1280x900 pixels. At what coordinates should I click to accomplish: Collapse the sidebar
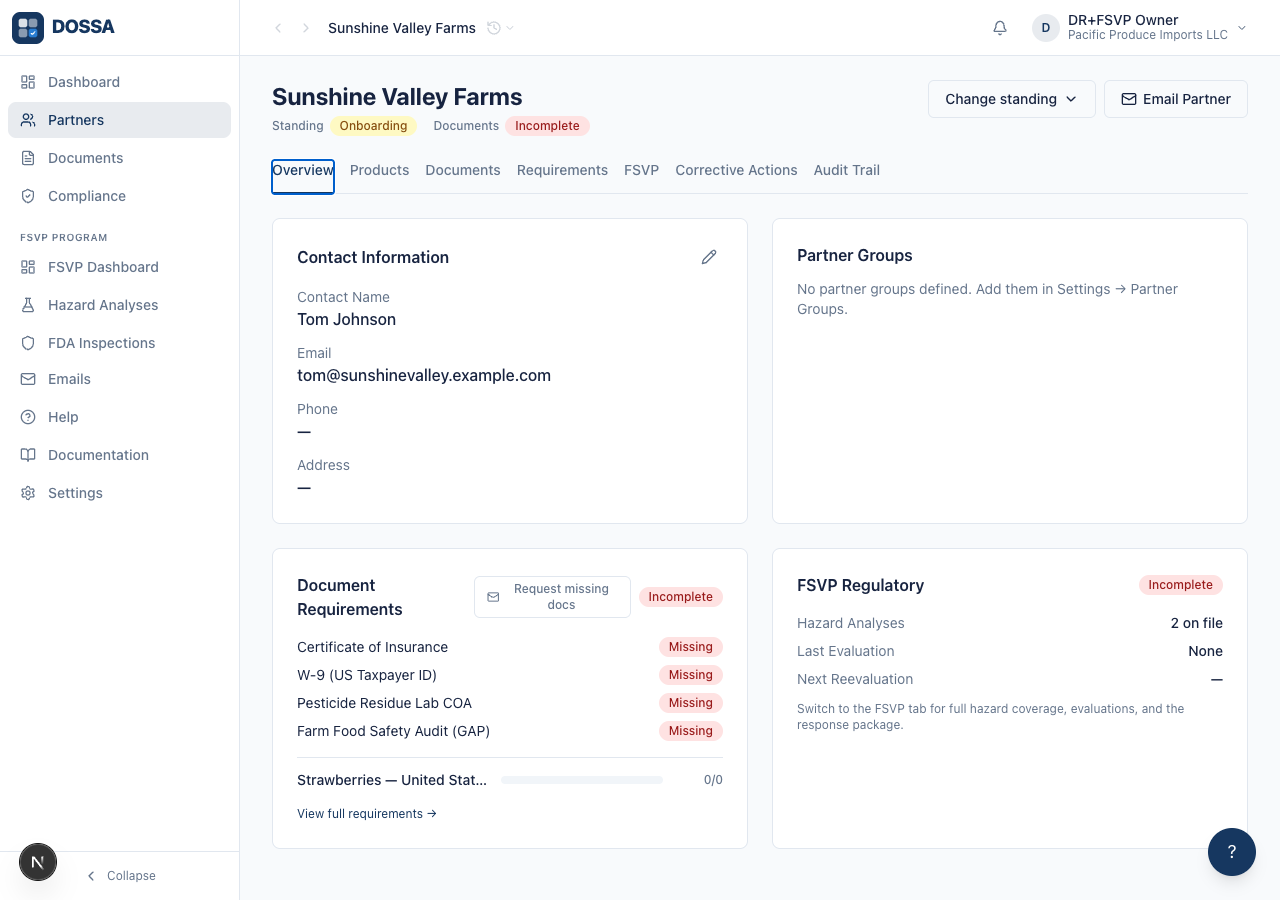pyautogui.click(x=120, y=876)
